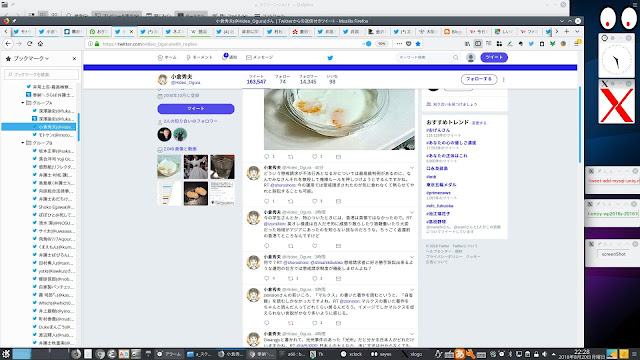The image size is (640, 360).
Task: Open the ツイート count tab
Action: point(256,80)
